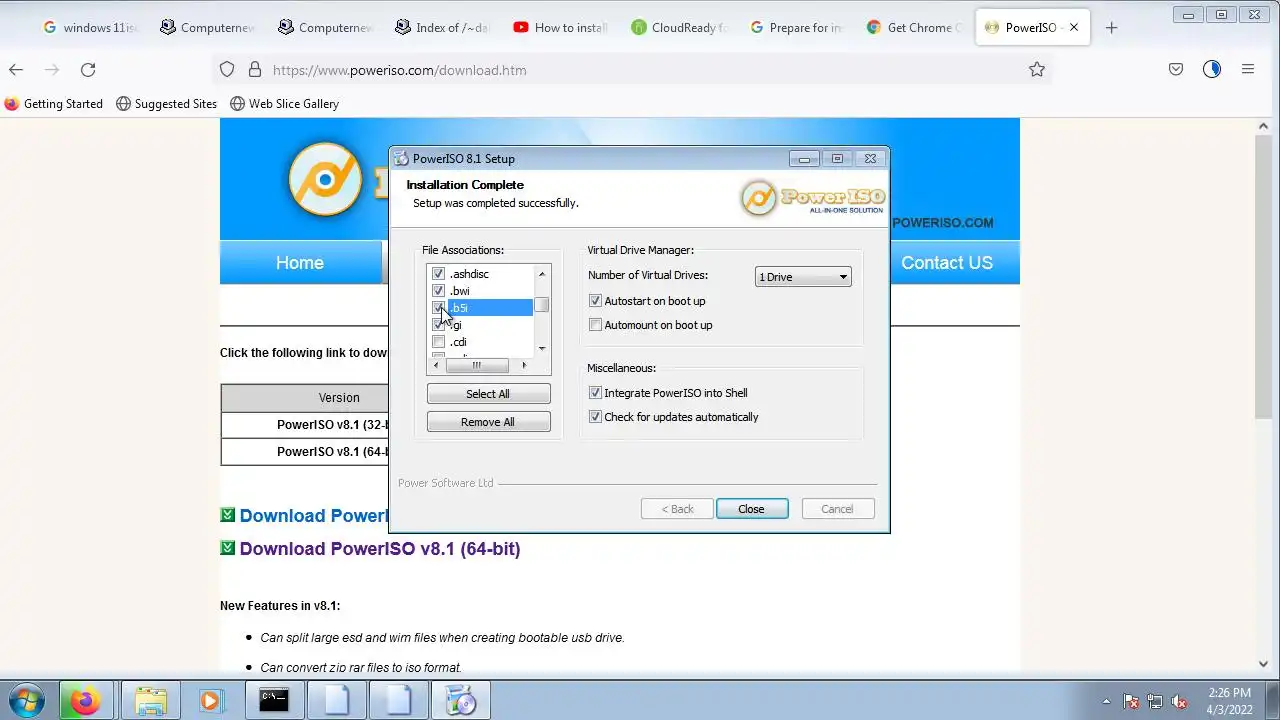The width and height of the screenshot is (1280, 720).
Task: Click Firefox icon in taskbar
Action: point(85,700)
